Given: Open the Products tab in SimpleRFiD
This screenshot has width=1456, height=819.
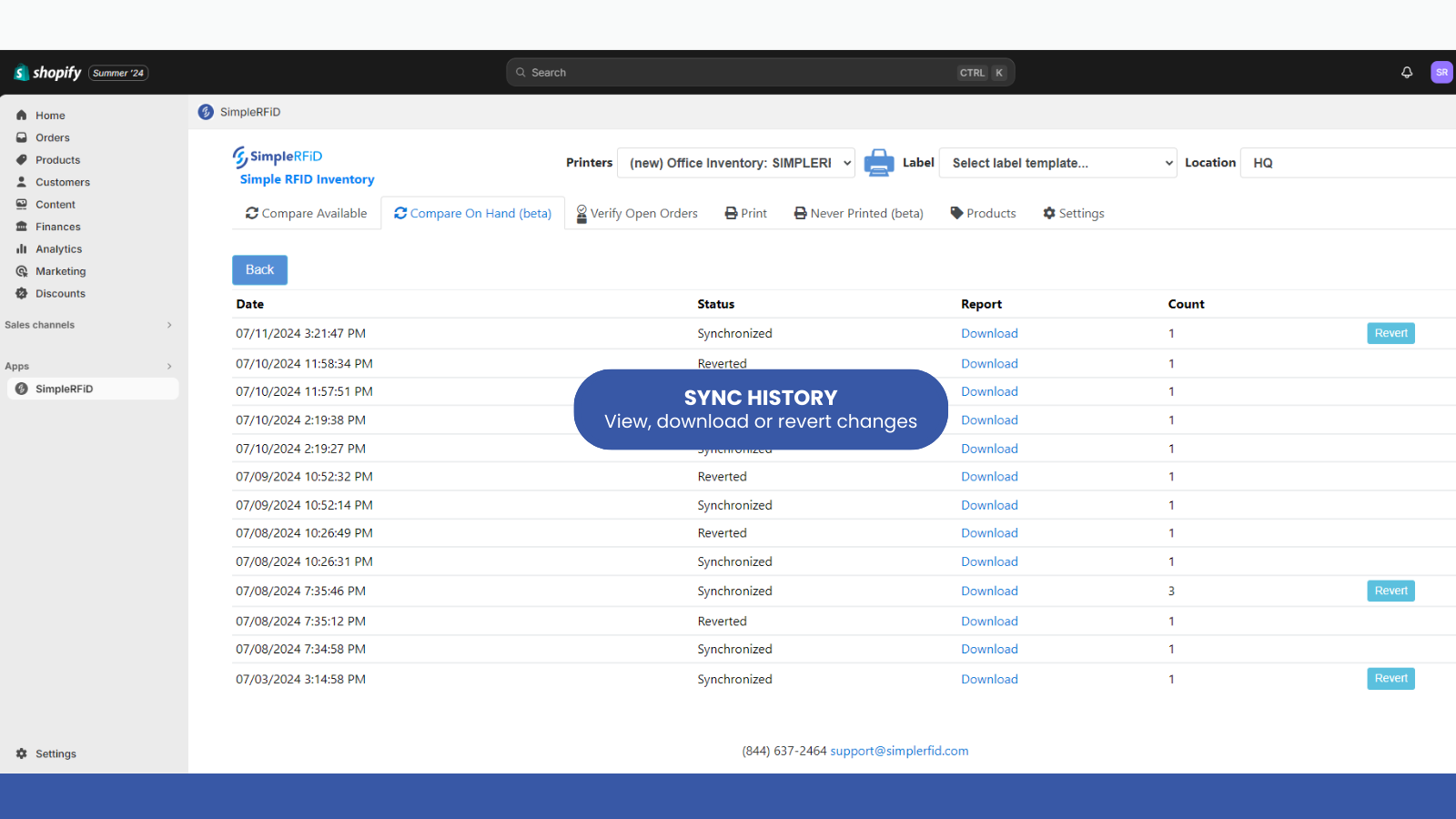Looking at the screenshot, I should coord(984,213).
